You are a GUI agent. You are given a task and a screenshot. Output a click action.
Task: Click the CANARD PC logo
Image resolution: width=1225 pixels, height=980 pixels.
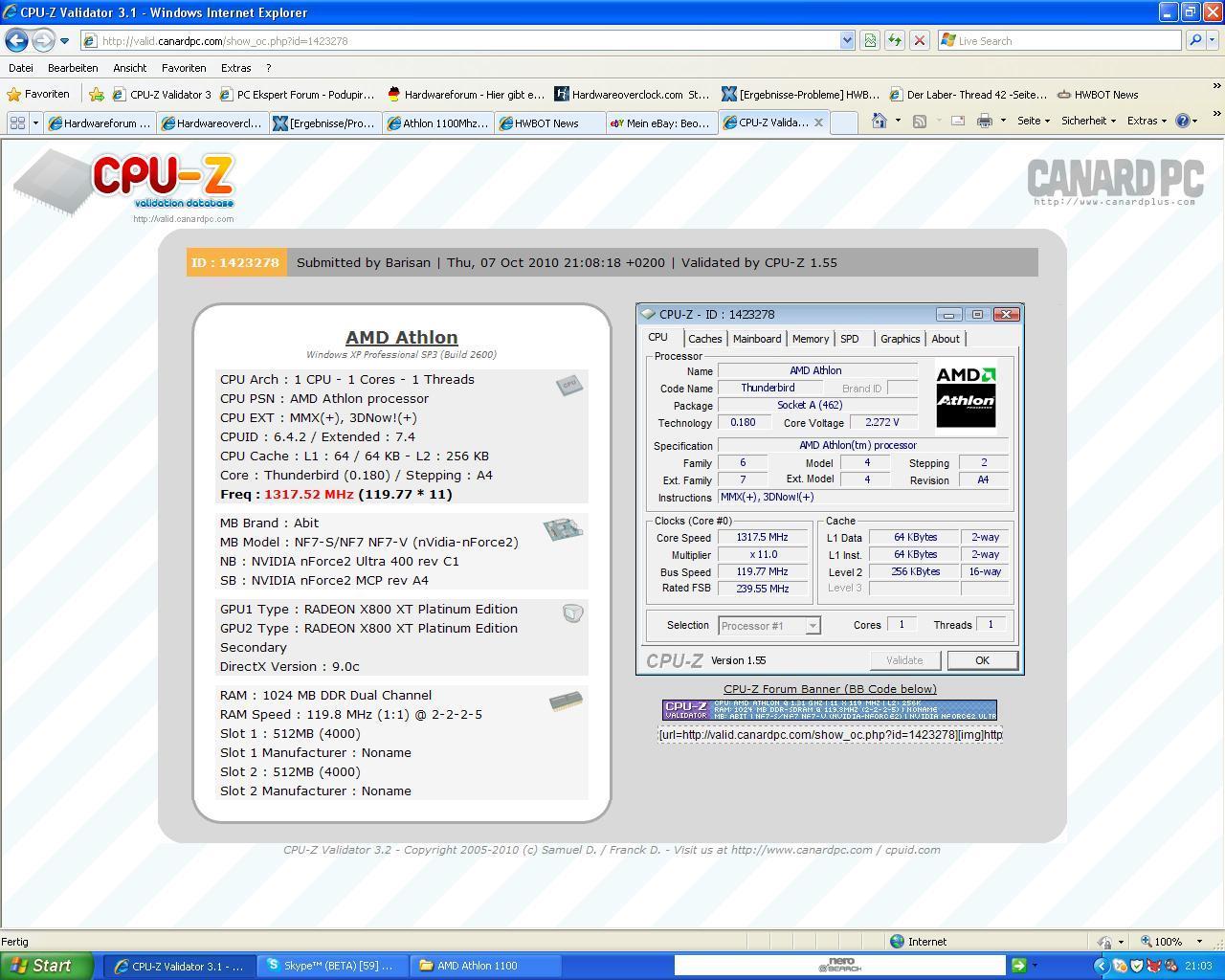[1115, 181]
